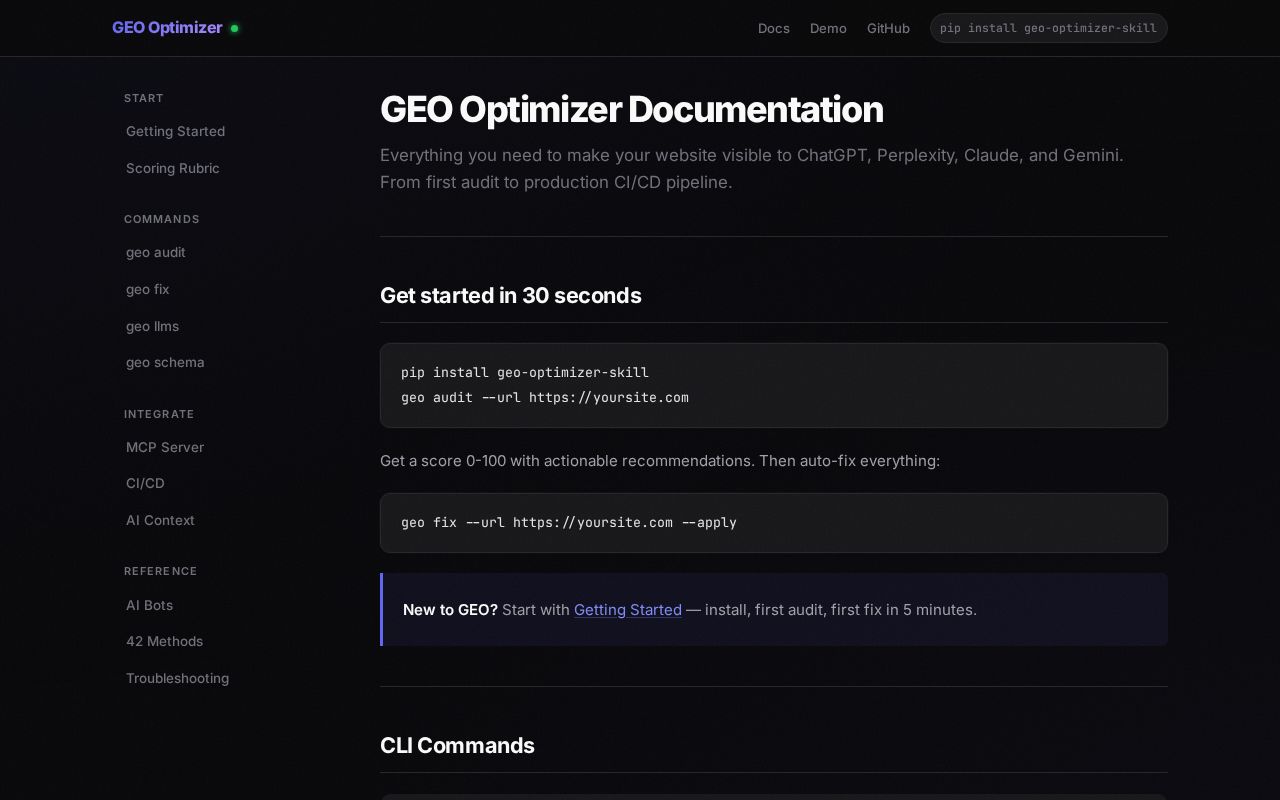
Task: Open Troubleshooting in the sidebar
Action: [x=177, y=678]
